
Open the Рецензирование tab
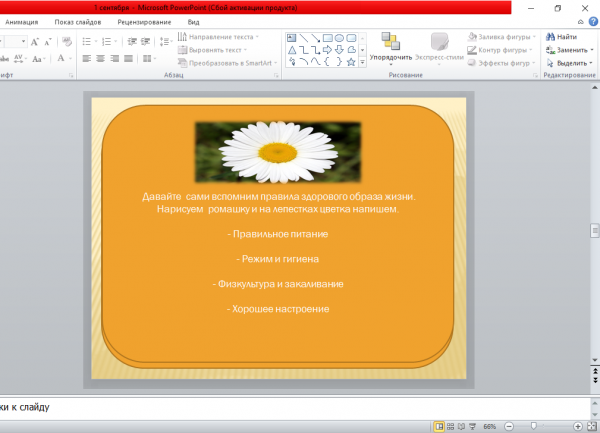point(144,21)
